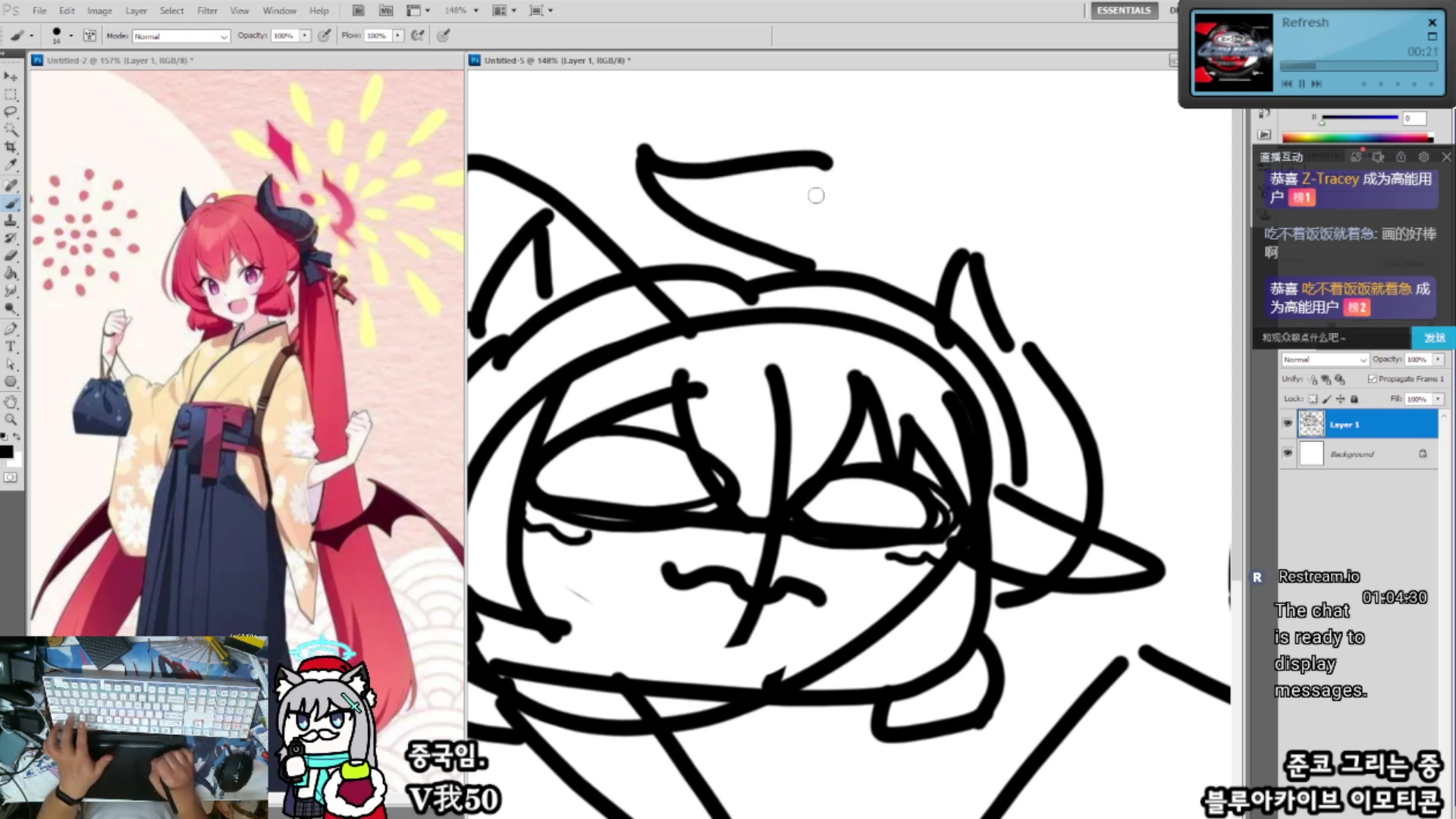
Task: Click the blue 发送 send button
Action: coord(1433,337)
